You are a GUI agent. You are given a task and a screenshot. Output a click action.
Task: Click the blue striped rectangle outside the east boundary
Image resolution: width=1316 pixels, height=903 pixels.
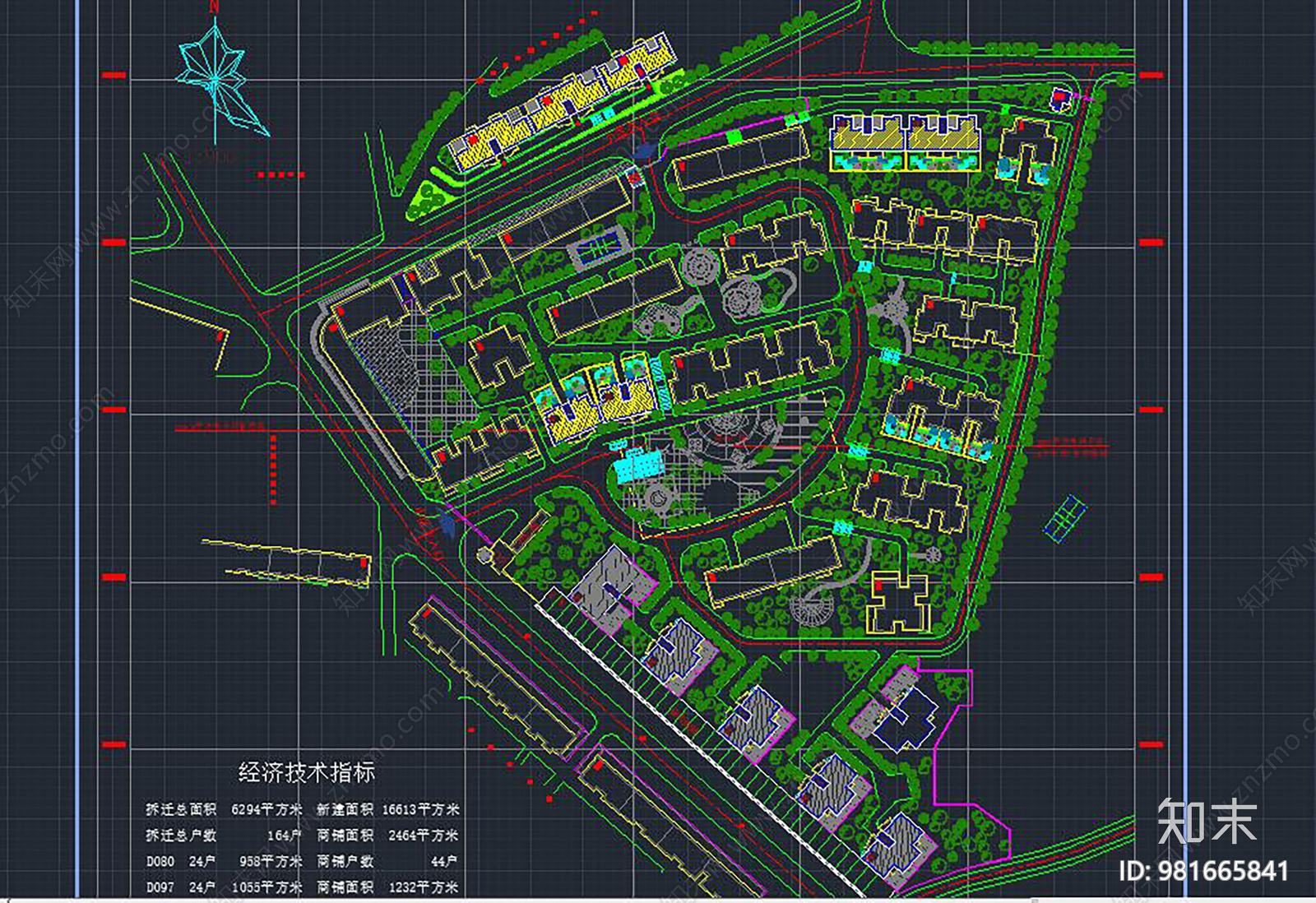(1066, 516)
